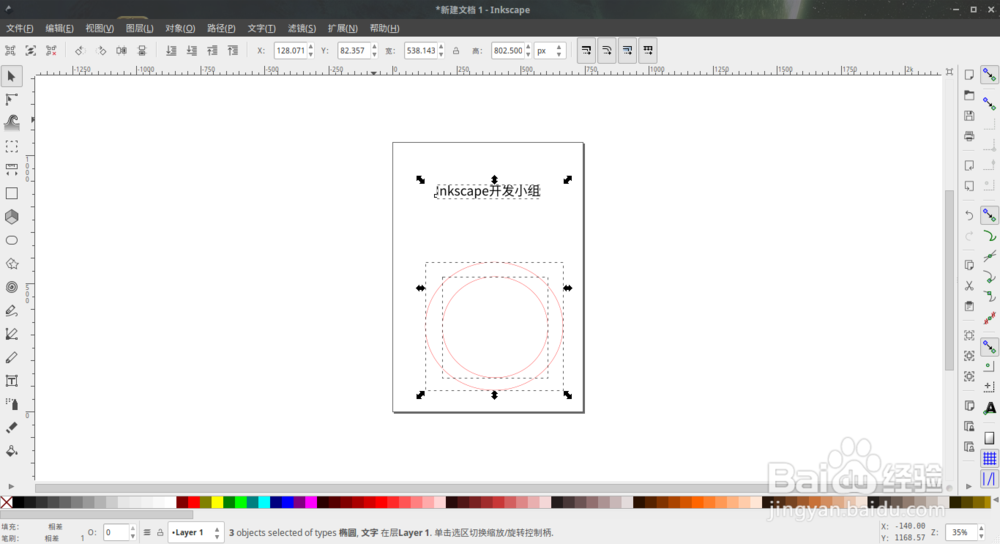
Task: Toggle current layer lock in status bar
Action: click(x=160, y=533)
